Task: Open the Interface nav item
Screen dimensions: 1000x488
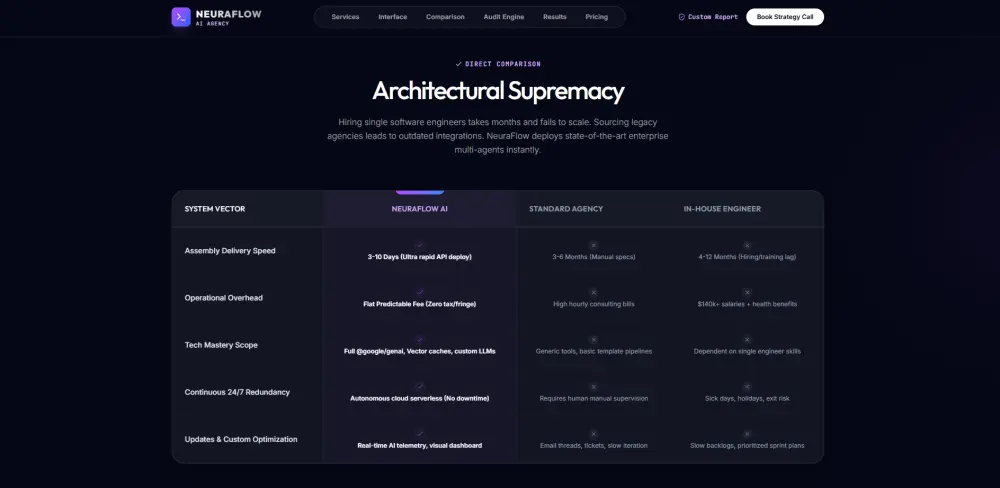Action: point(392,17)
